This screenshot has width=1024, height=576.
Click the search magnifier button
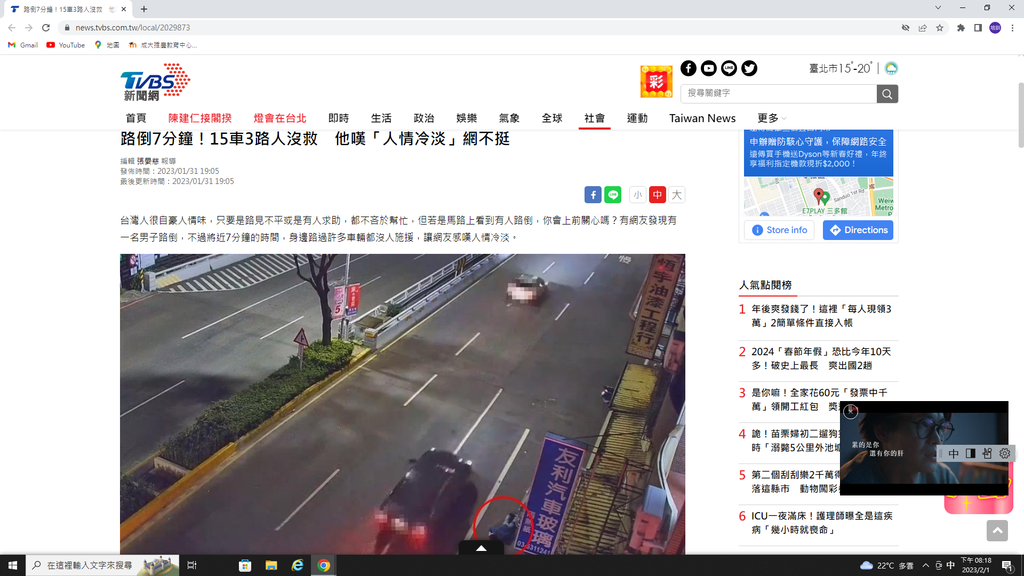coord(887,93)
